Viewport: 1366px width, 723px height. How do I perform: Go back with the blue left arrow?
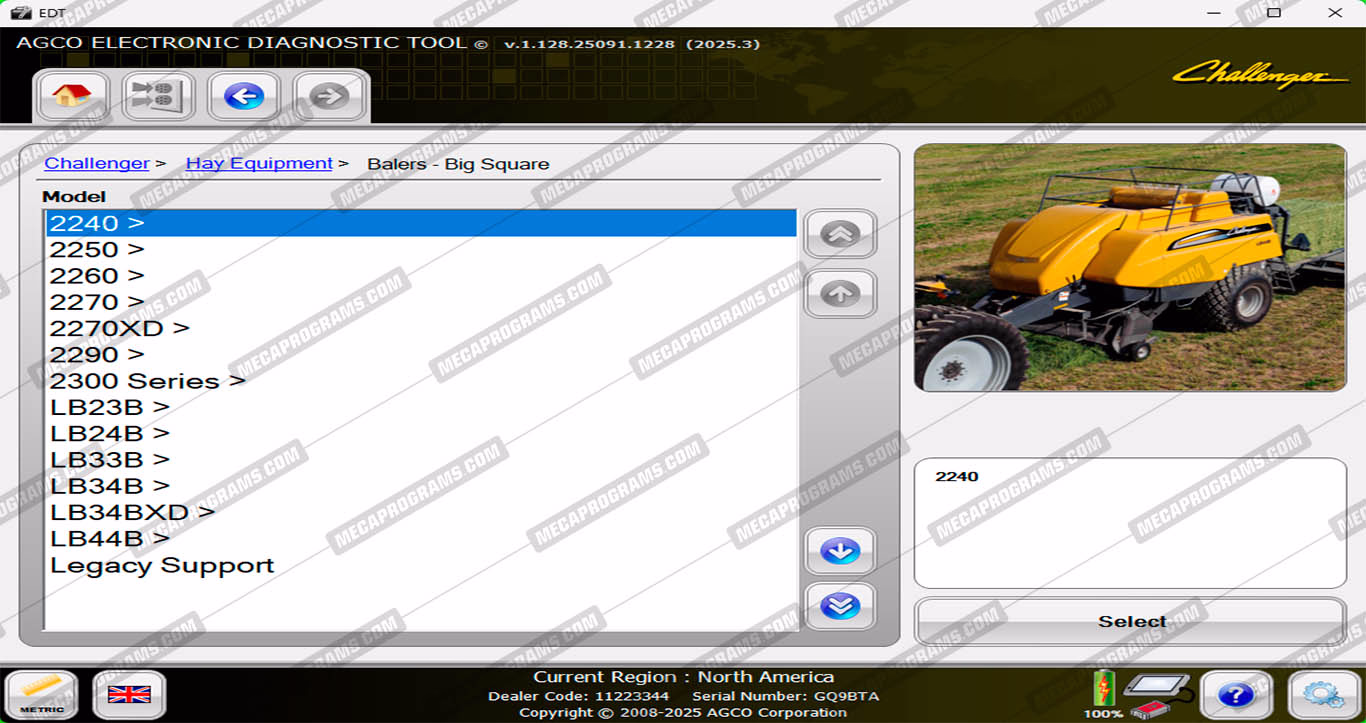click(244, 96)
